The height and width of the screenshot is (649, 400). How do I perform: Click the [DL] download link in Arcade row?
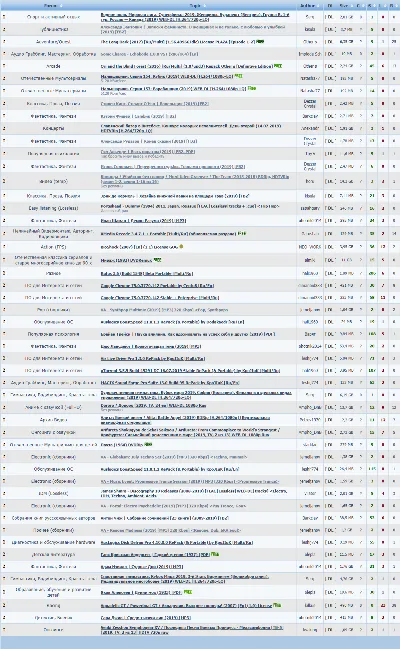(330, 66)
